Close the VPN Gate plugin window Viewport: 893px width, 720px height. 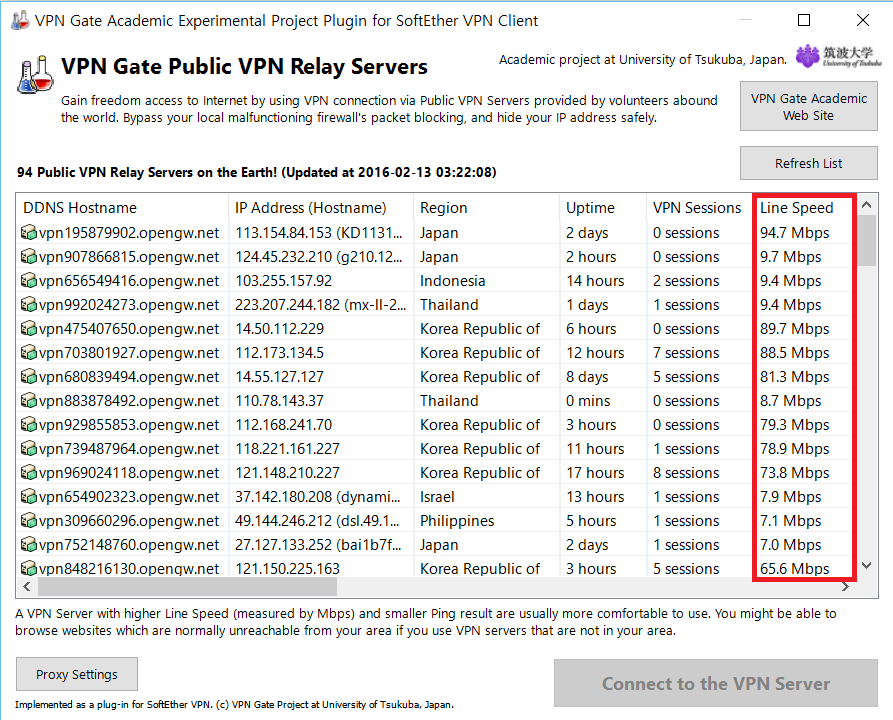coord(863,21)
